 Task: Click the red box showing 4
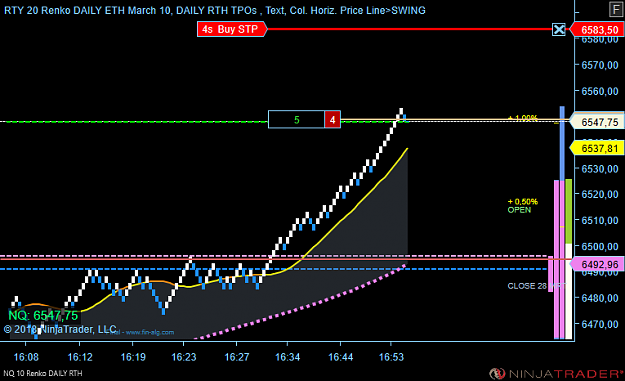(x=332, y=120)
